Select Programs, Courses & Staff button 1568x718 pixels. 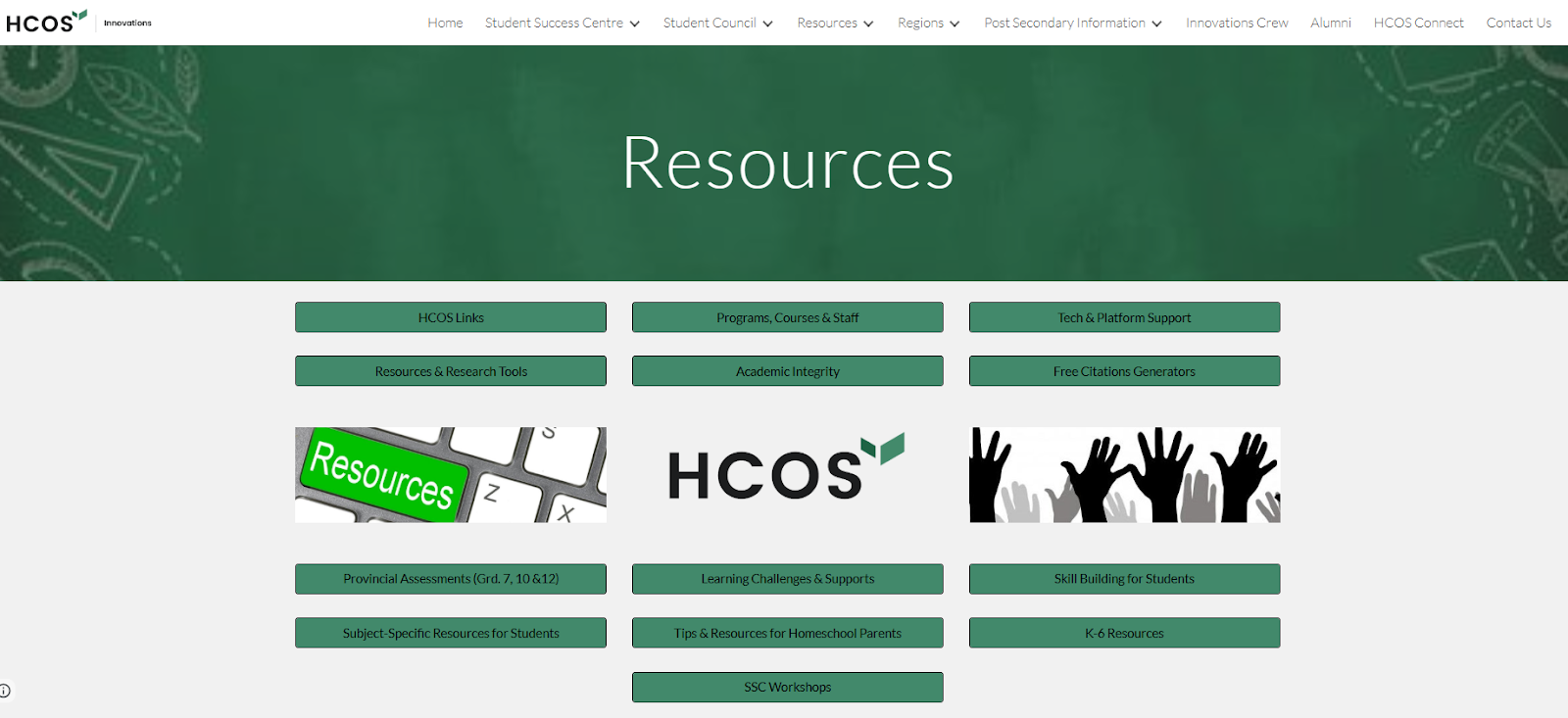(x=787, y=317)
